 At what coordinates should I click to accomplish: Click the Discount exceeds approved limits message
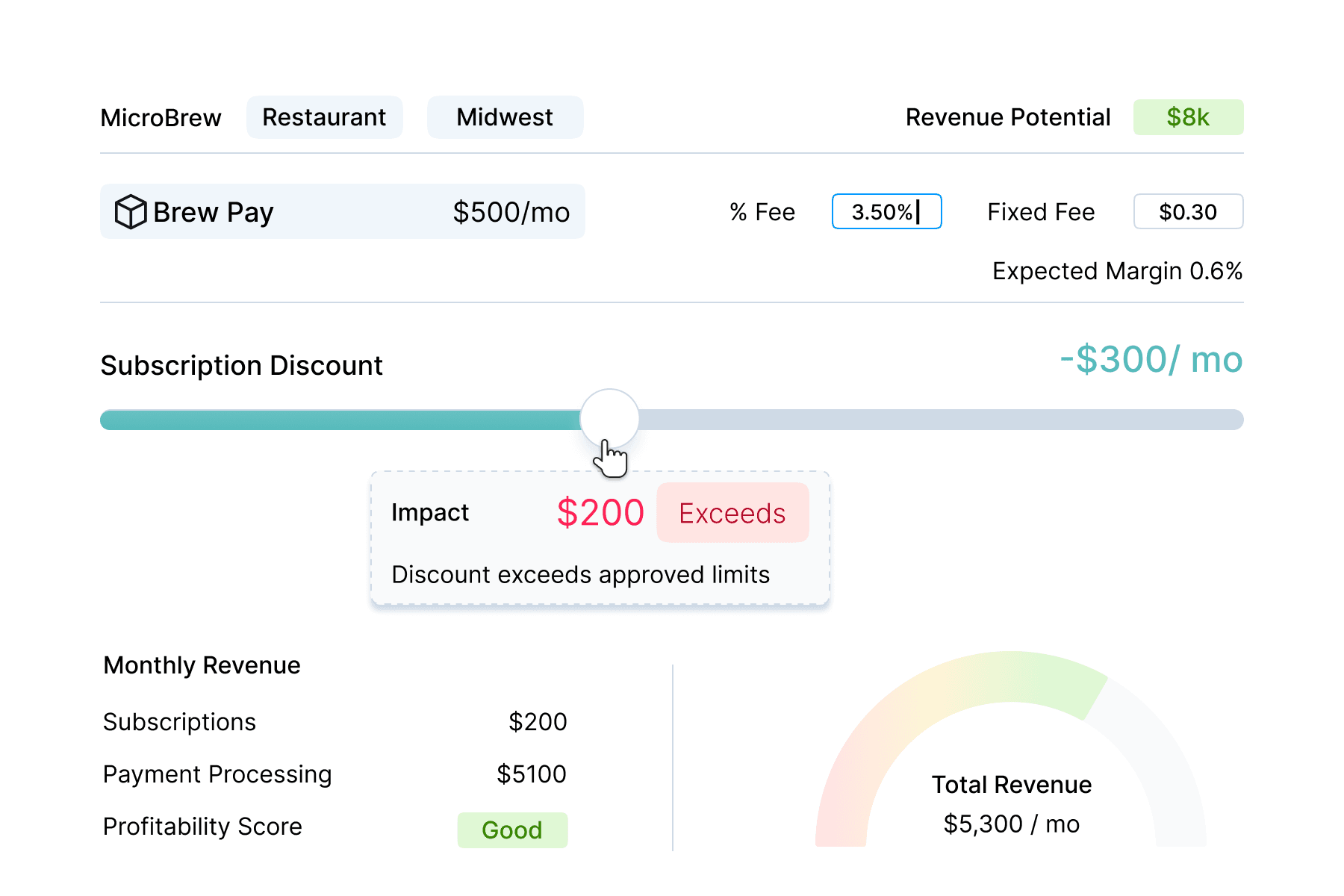(580, 575)
